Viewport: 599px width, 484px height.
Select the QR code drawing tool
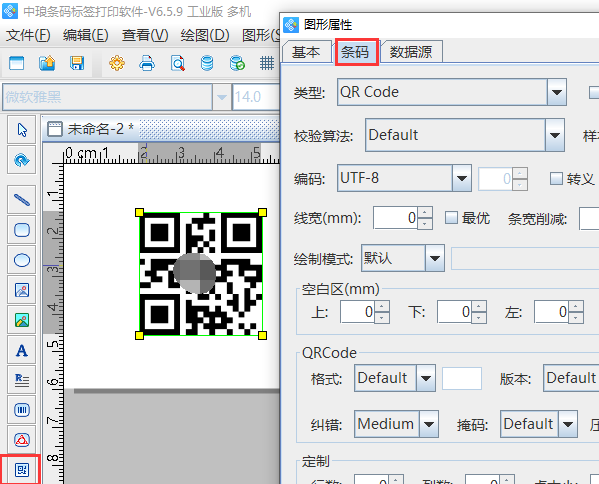[22, 469]
